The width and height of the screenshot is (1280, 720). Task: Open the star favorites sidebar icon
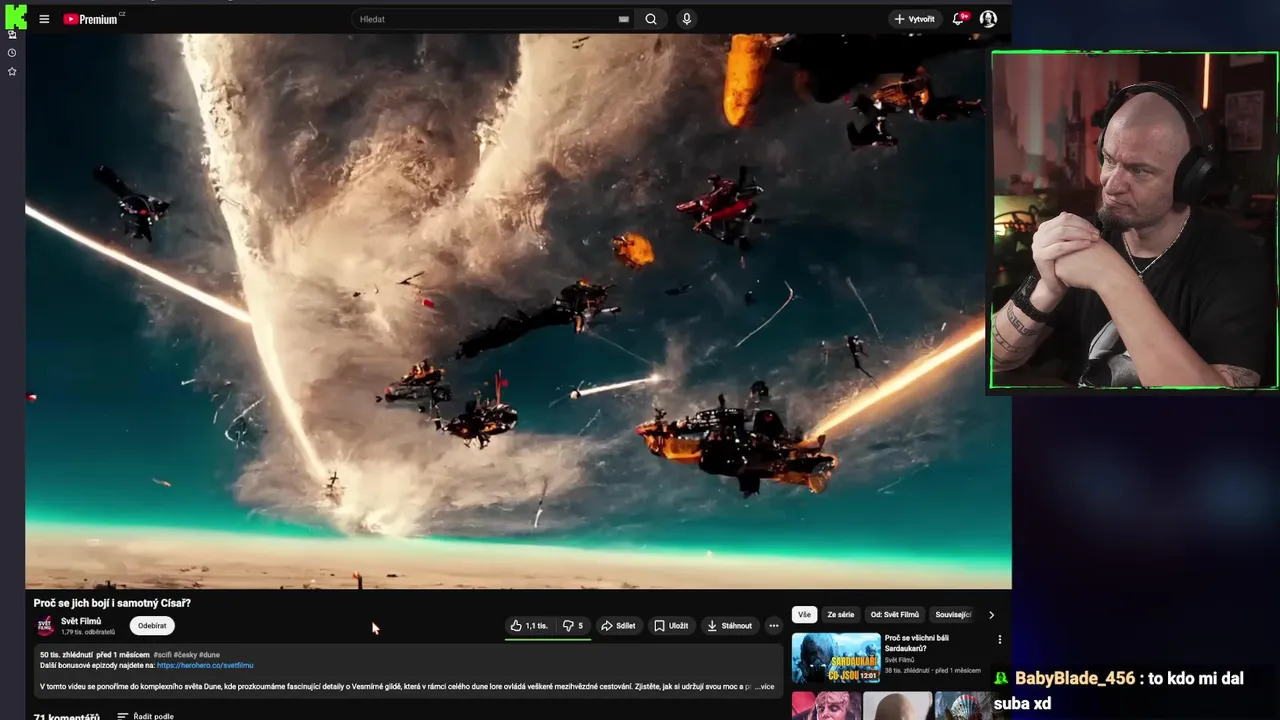[12, 72]
